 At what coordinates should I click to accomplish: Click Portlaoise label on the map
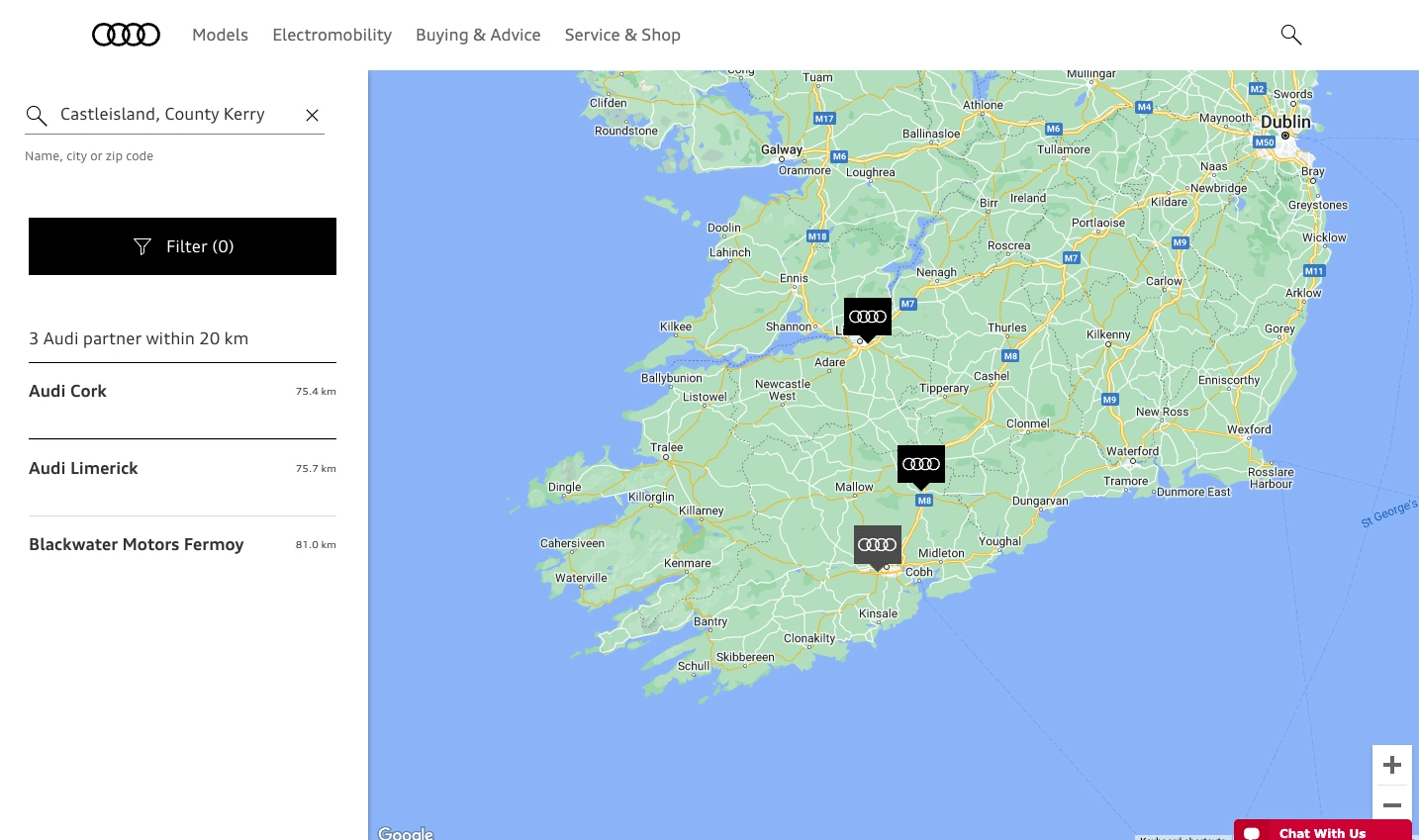click(1098, 223)
